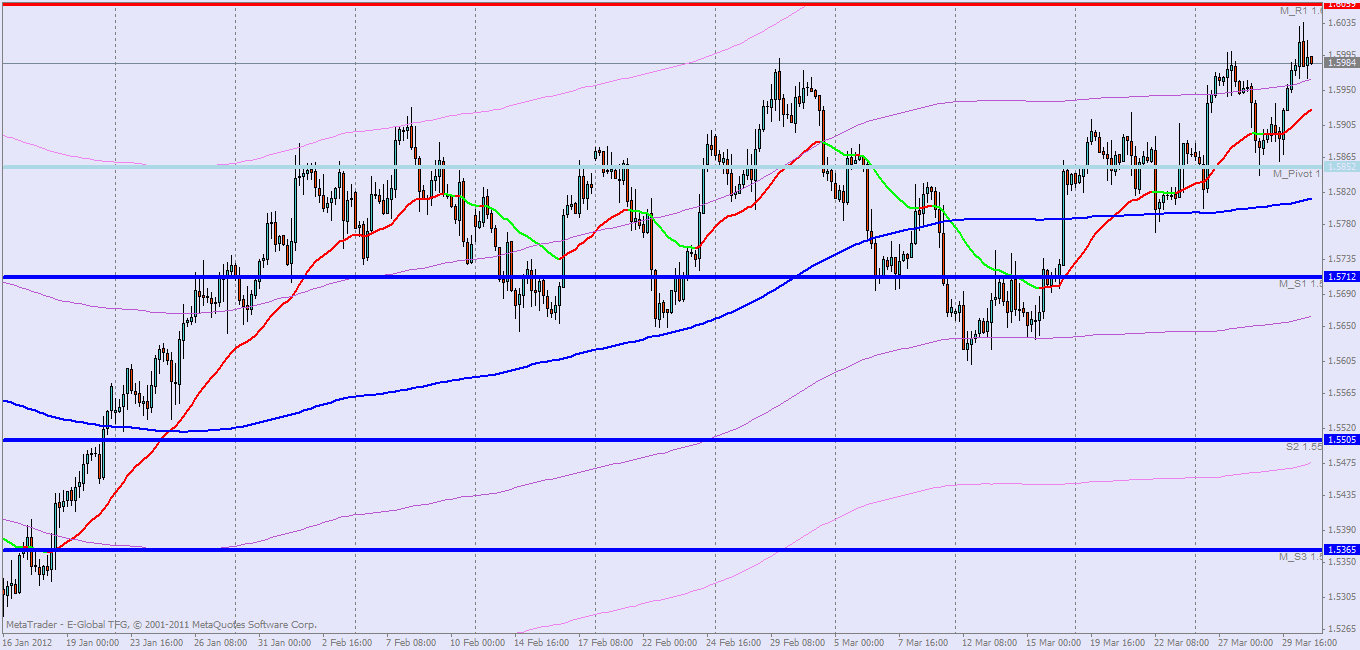1360x650 pixels.
Task: Select the red M_R1 resistance line
Action: (x=660, y=5)
